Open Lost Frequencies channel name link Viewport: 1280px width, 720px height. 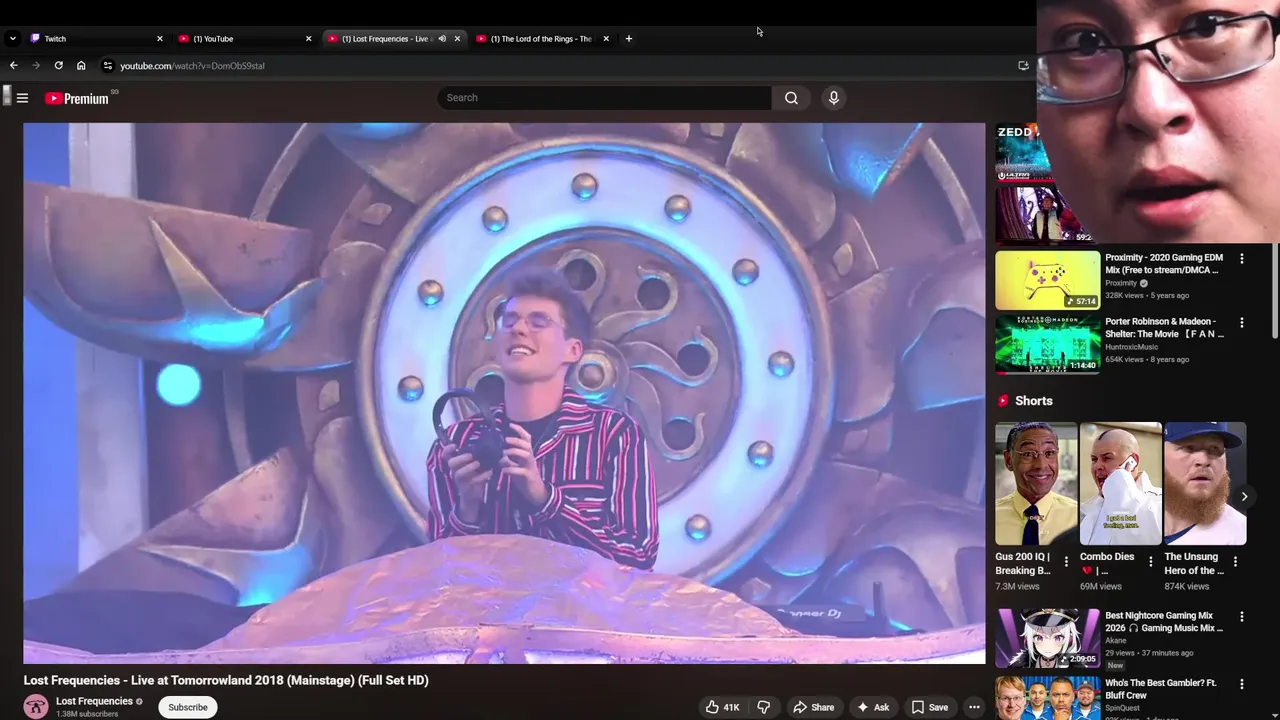(94, 701)
